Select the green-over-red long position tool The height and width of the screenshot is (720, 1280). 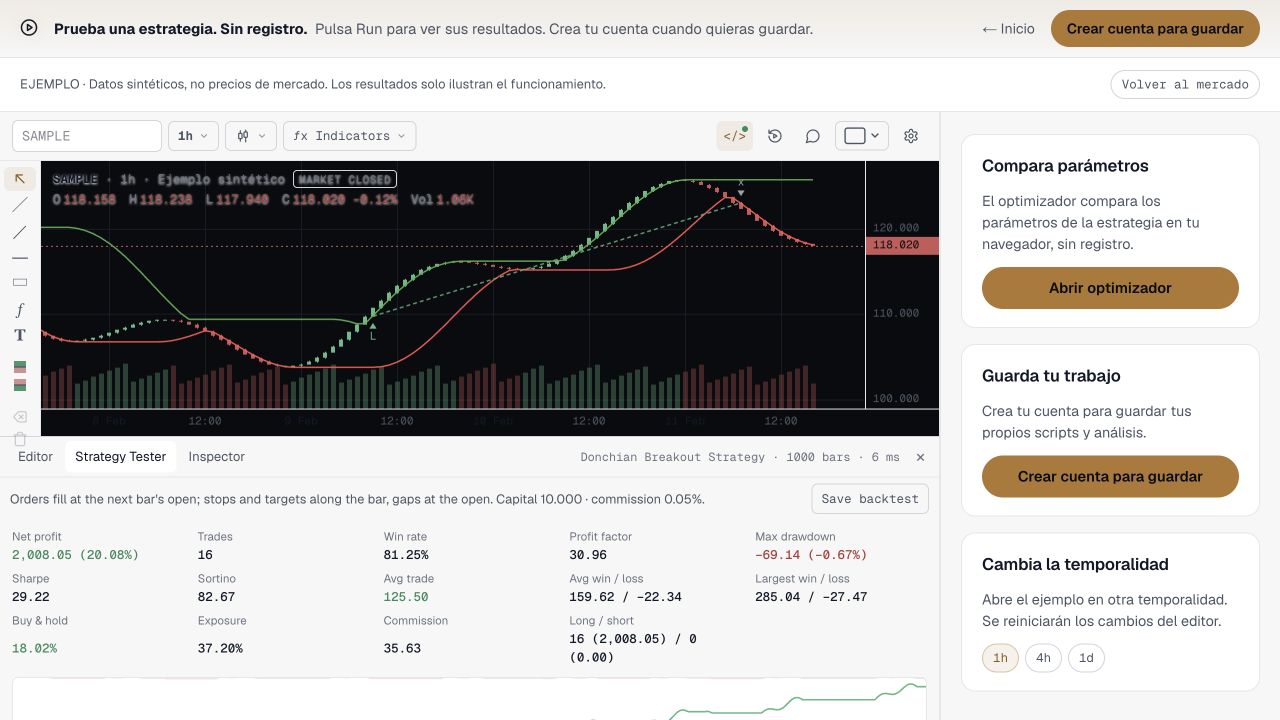coord(20,367)
